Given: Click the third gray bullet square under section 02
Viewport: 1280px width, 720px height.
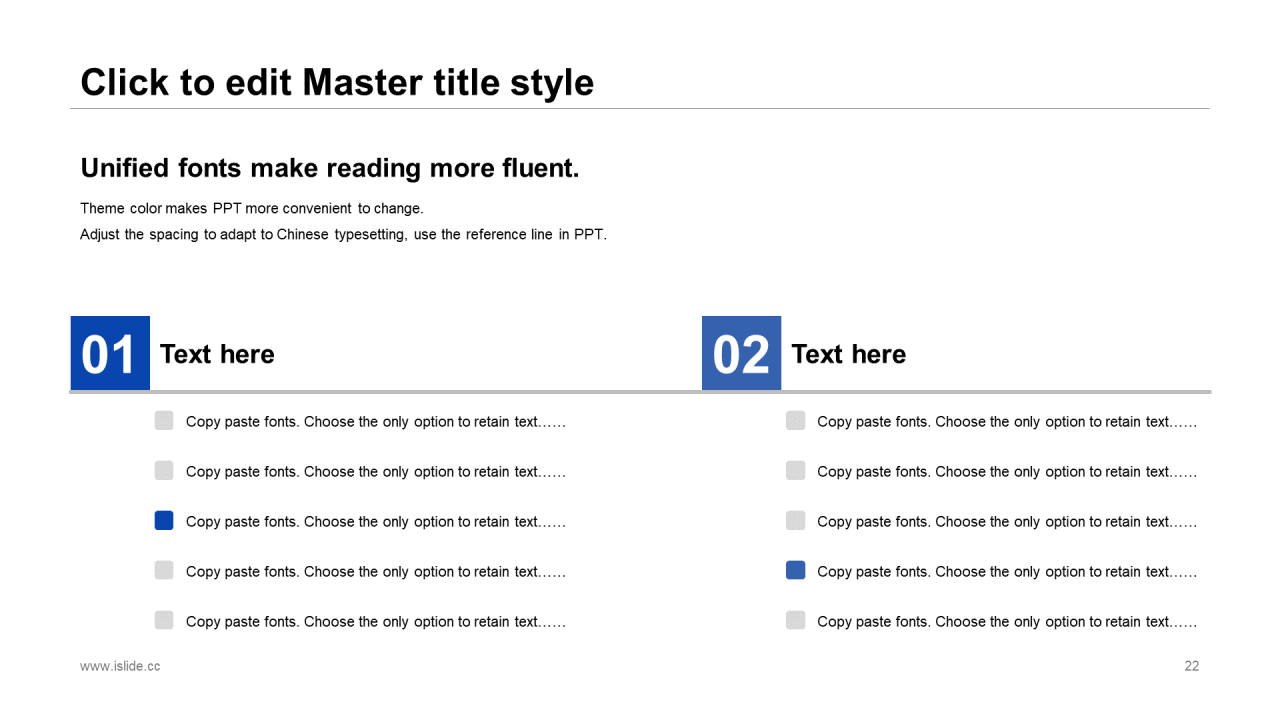Looking at the screenshot, I should (x=795, y=521).
